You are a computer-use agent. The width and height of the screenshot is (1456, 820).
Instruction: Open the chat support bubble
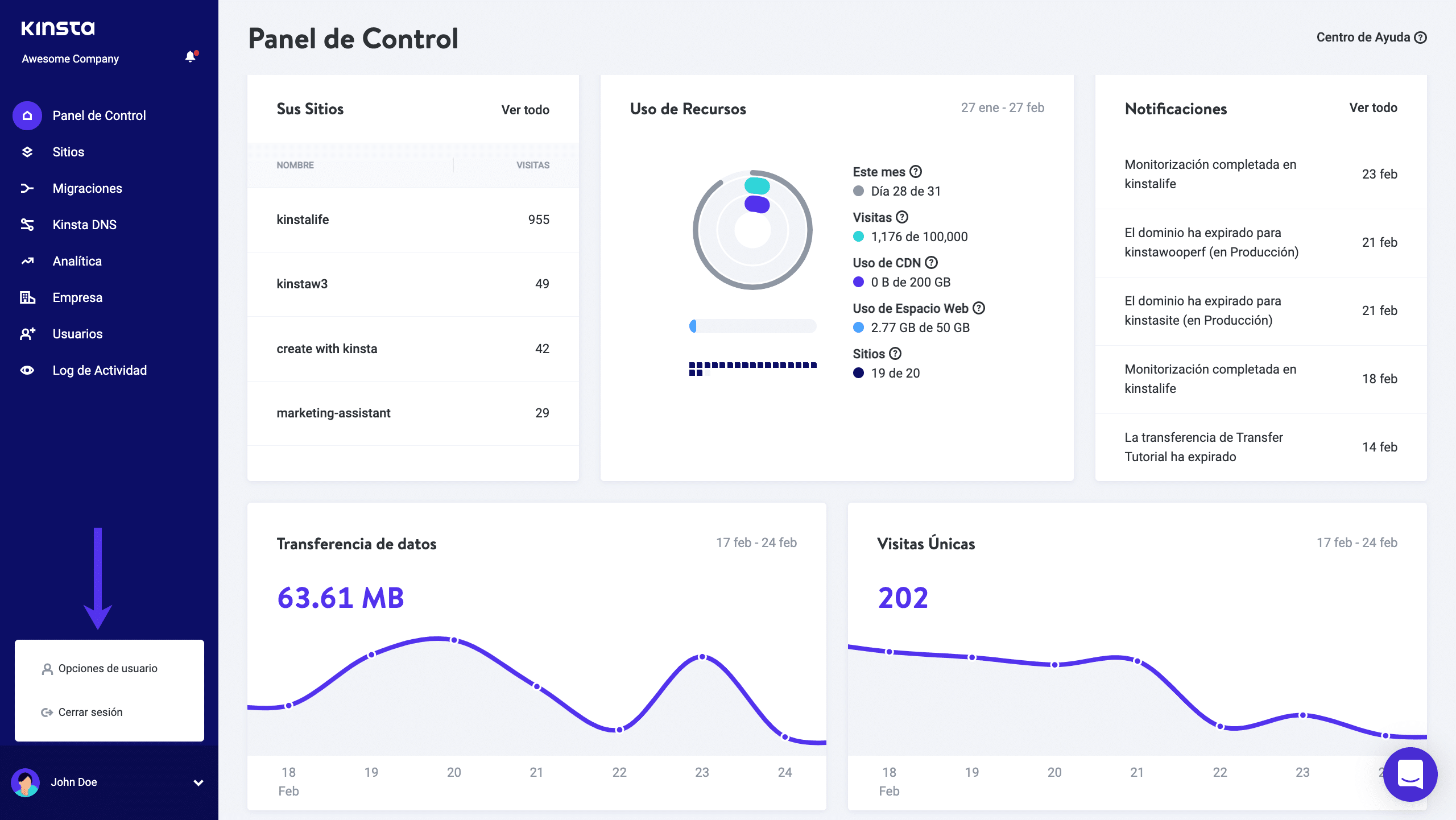(1410, 774)
